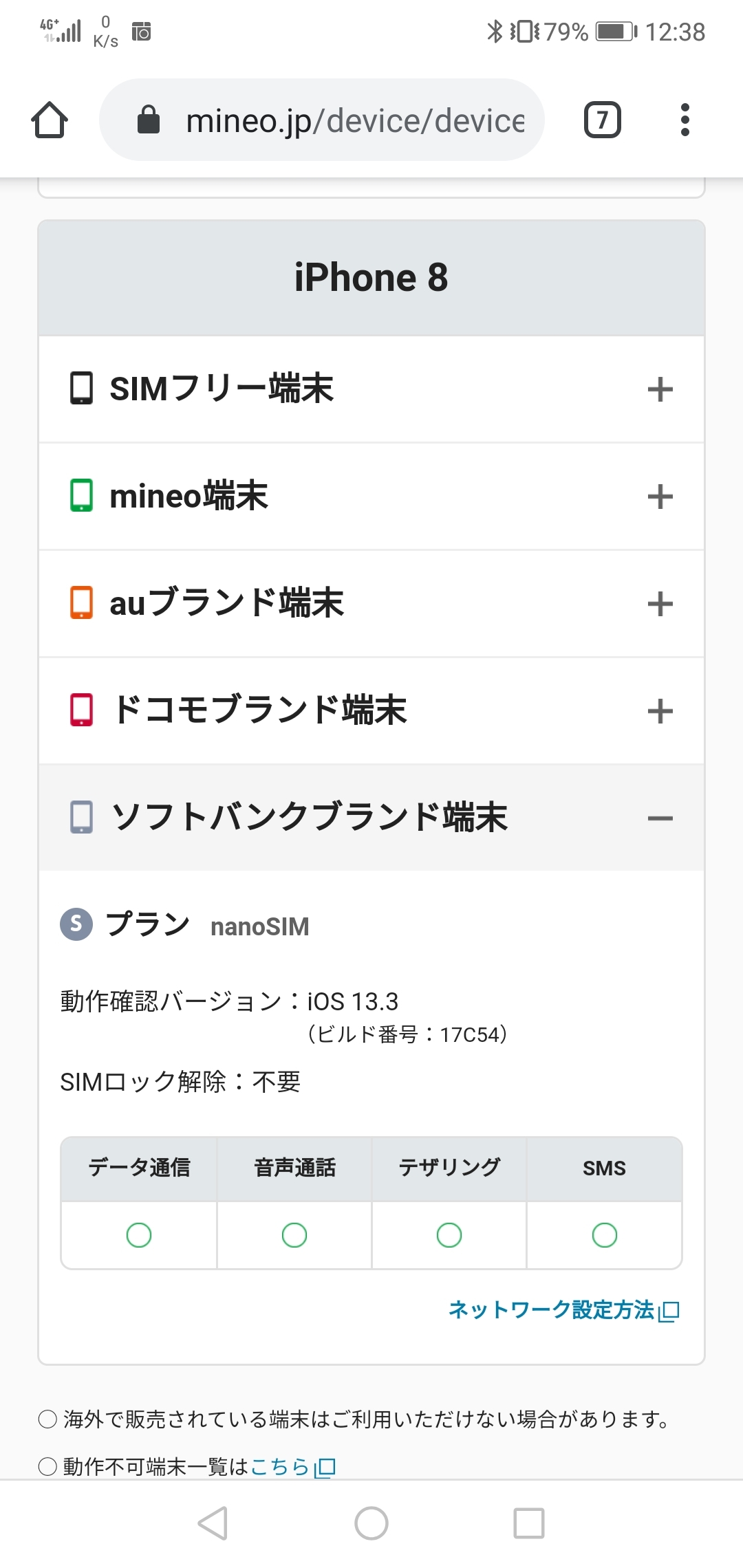743x1568 pixels.
Task: Tap the green mineo端末 phone icon
Action: click(x=81, y=496)
